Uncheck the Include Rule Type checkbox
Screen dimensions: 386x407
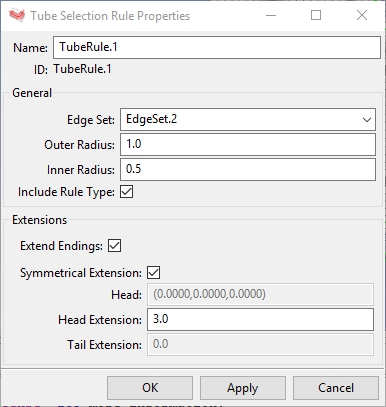point(127,192)
